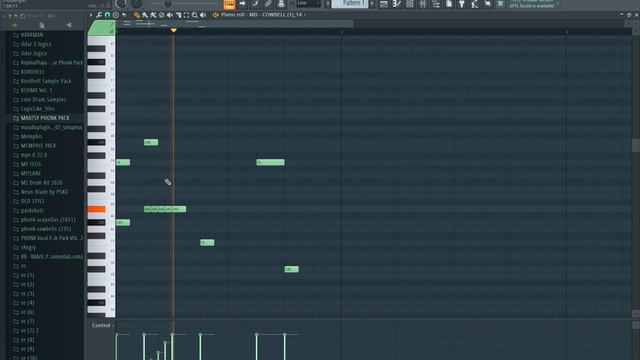The image size is (640, 360).
Task: Click the clock icon in piano roll toolbar
Action: click(116, 15)
